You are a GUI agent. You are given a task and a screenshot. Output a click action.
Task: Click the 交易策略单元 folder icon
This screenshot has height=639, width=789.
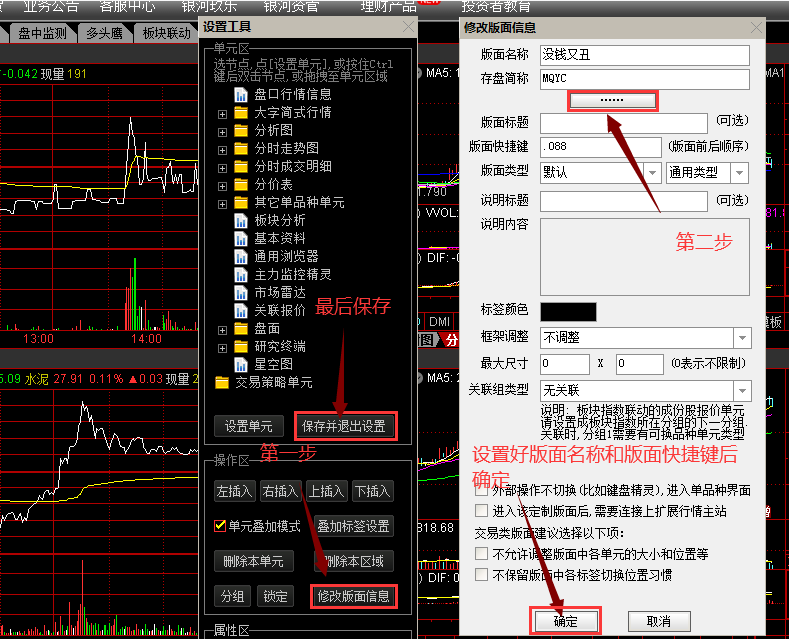(x=222, y=383)
